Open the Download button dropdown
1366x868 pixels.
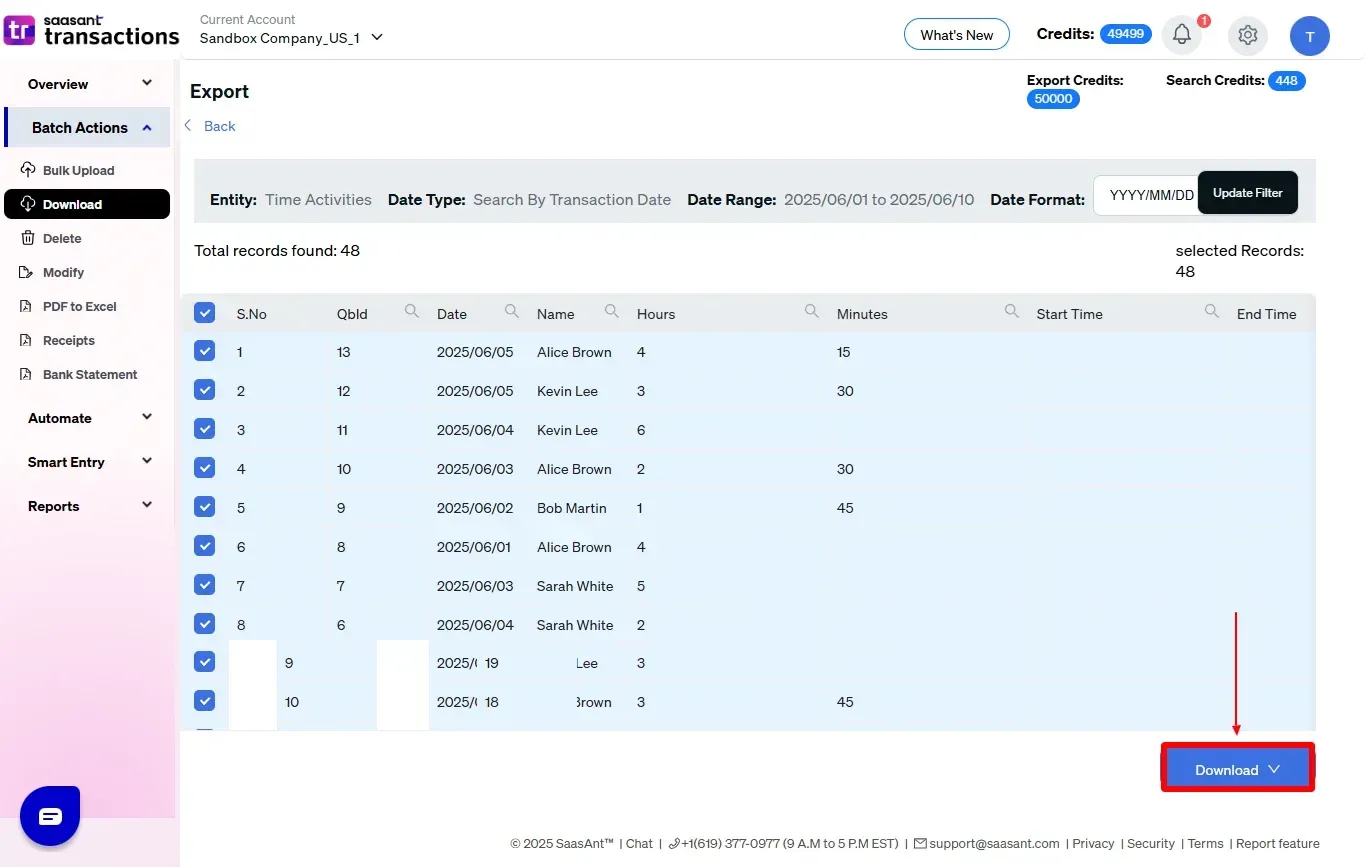point(1237,769)
